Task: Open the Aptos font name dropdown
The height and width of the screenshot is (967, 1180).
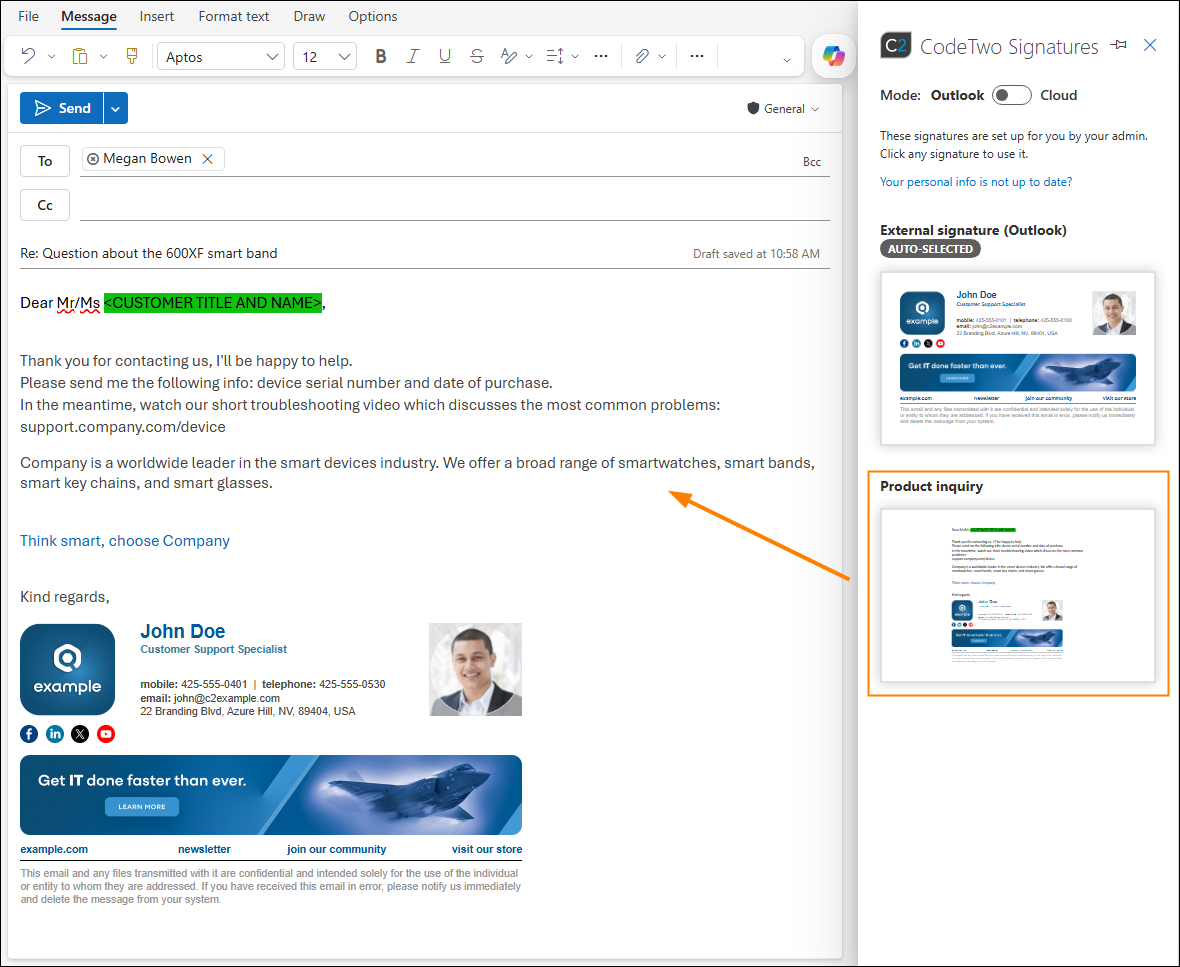Action: (x=220, y=56)
